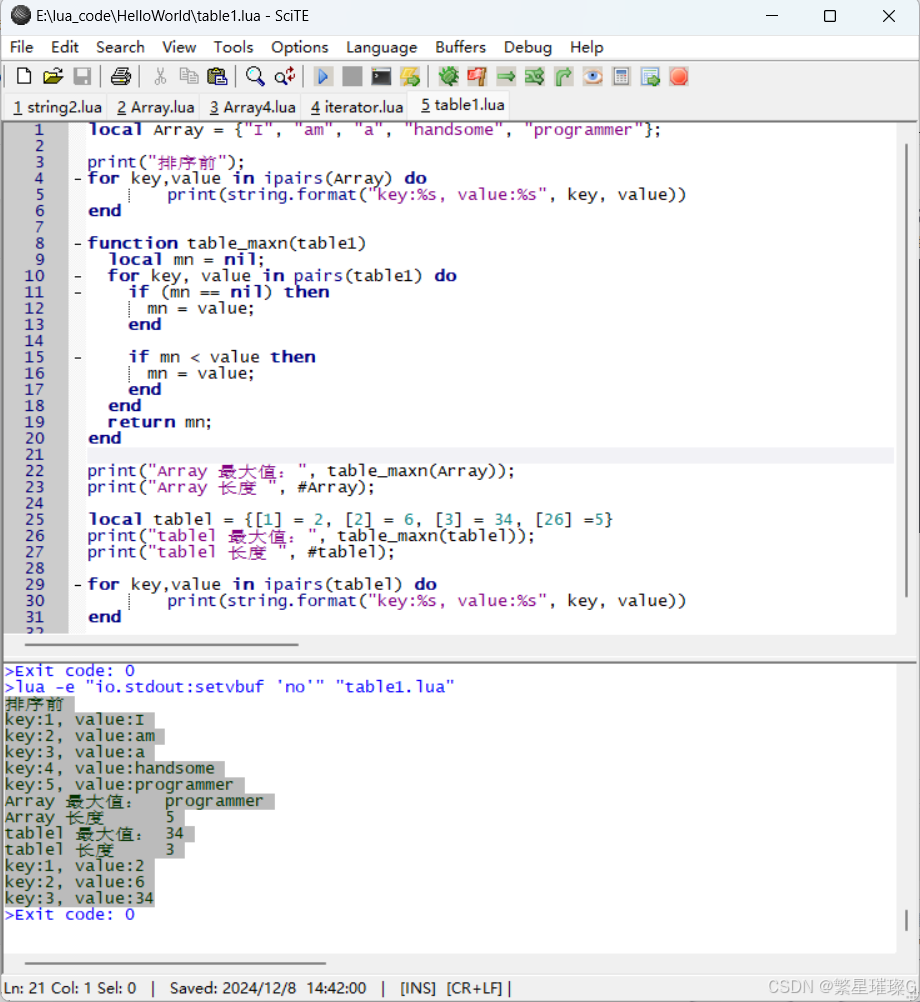
Task: Click the final '>Exit code: 0' output line
Action: 70,914
